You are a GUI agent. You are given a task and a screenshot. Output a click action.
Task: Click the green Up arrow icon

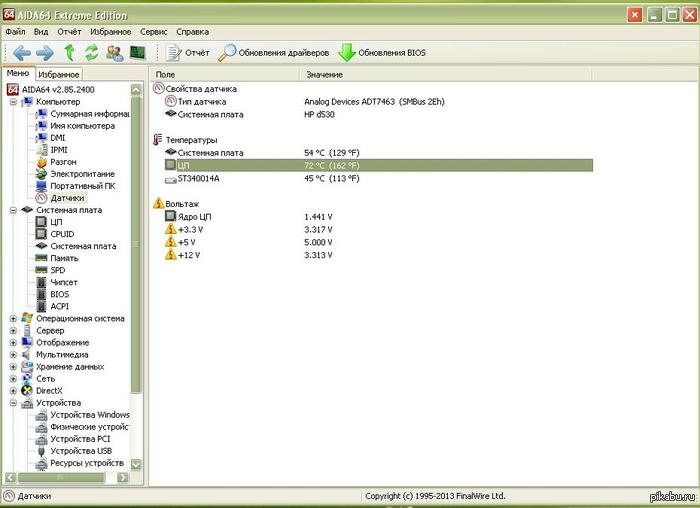click(69, 52)
